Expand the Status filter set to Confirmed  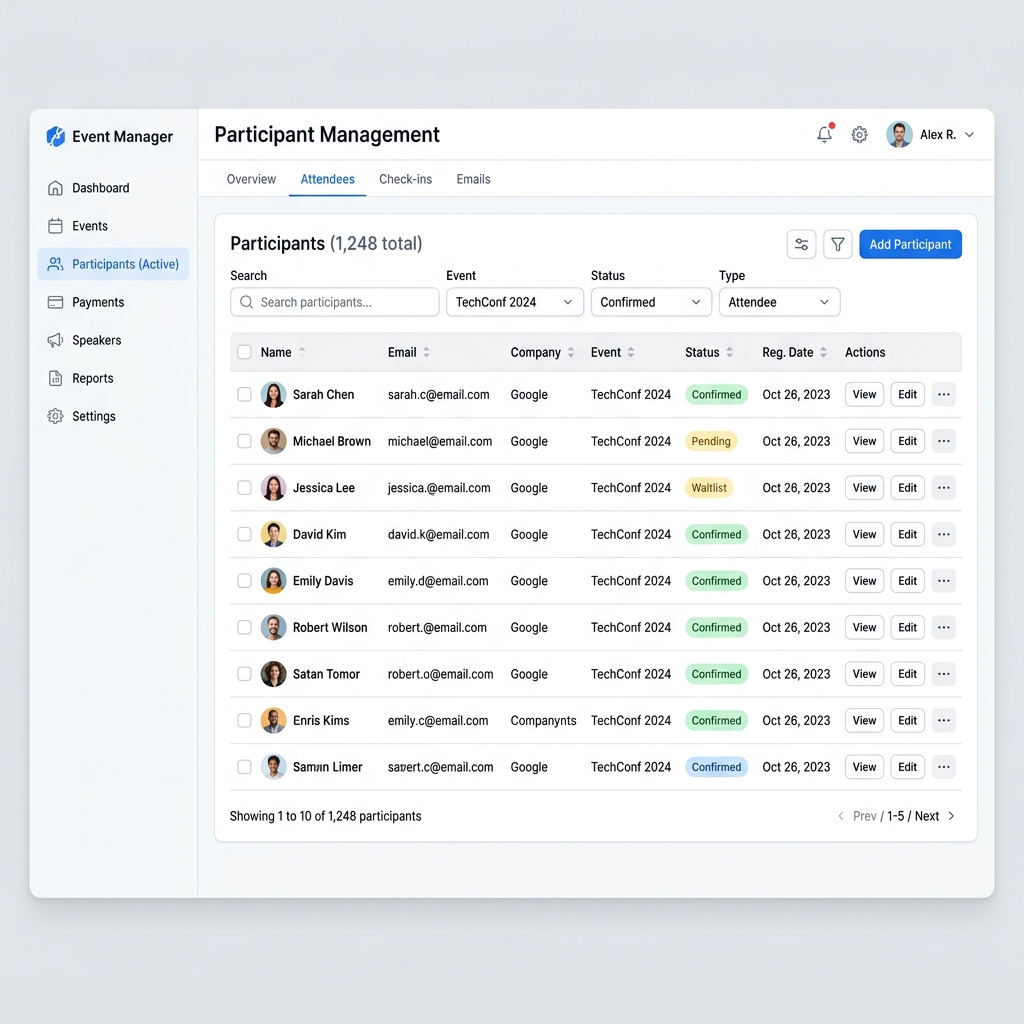click(651, 301)
